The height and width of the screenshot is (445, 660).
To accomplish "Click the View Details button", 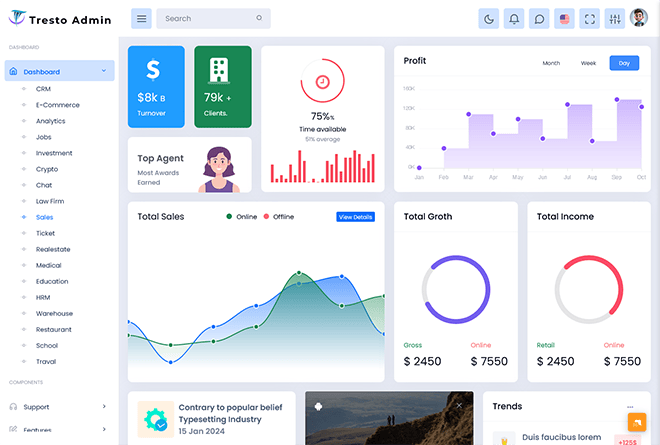I will pyautogui.click(x=355, y=217).
